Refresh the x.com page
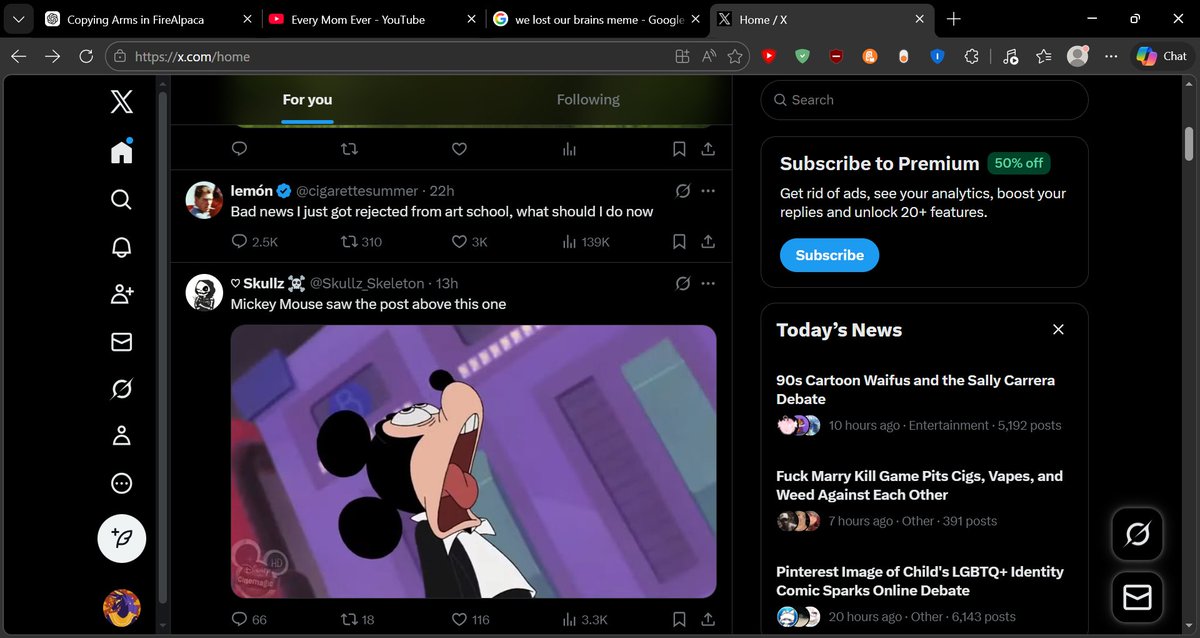 pyautogui.click(x=85, y=57)
